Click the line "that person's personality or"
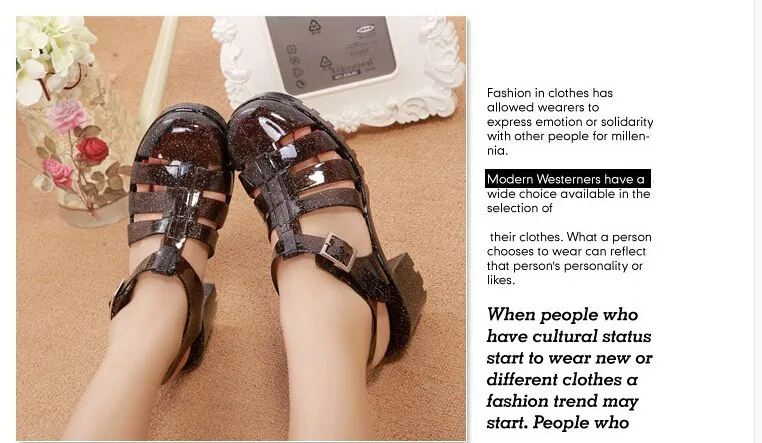Viewport: 762px width, 443px height. pyautogui.click(x=565, y=266)
